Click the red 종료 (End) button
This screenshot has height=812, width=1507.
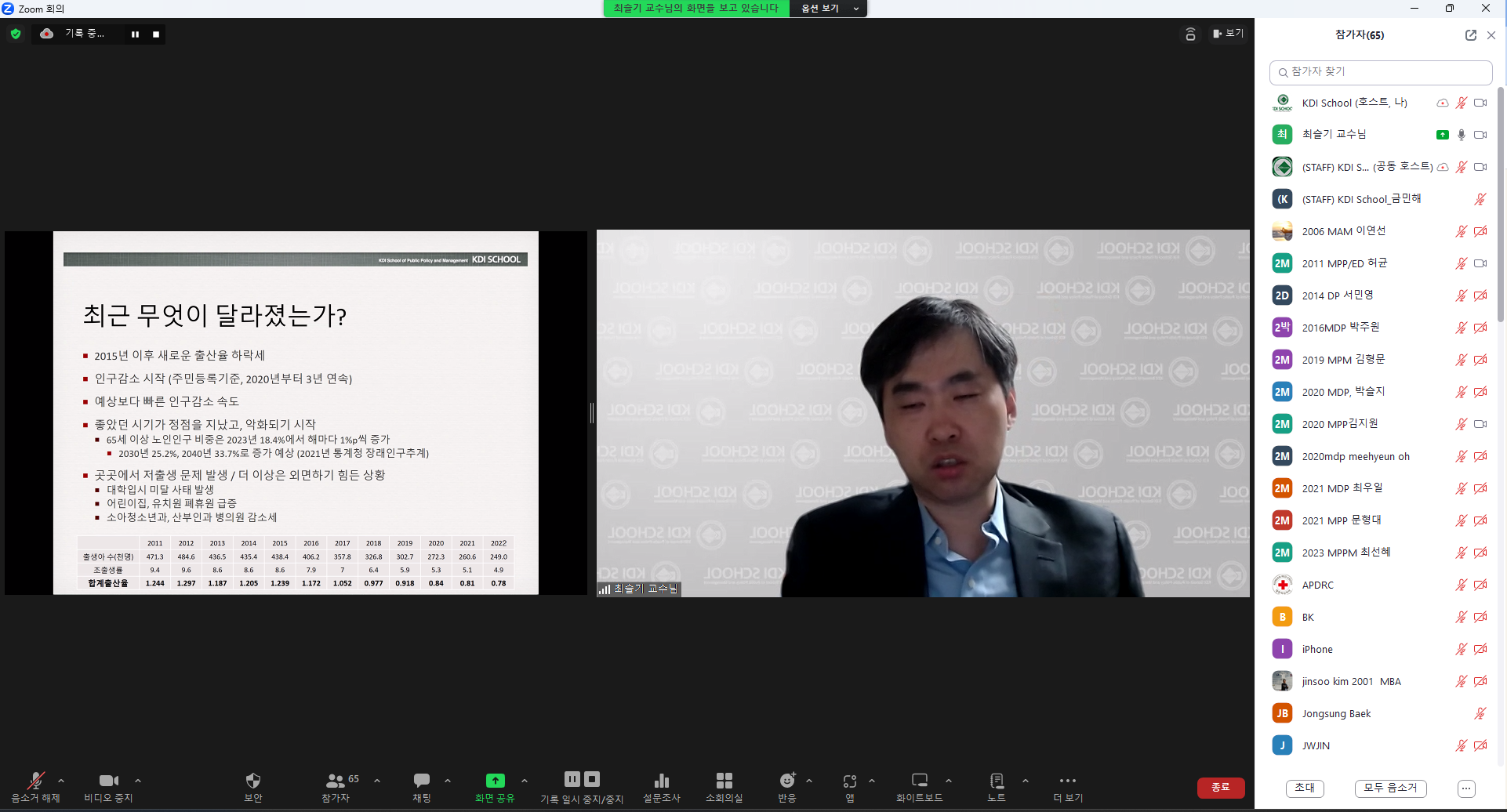pyautogui.click(x=1220, y=787)
